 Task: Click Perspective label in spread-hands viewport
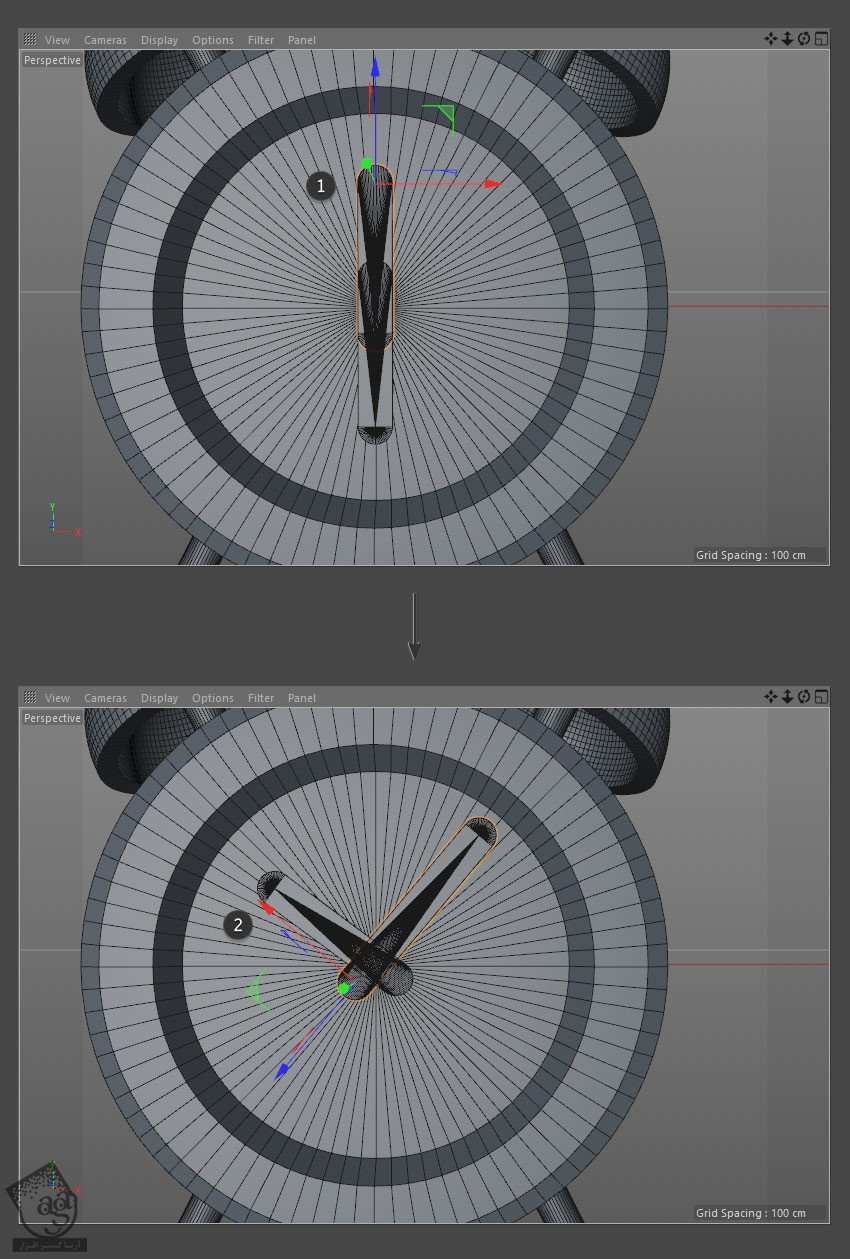(52, 718)
